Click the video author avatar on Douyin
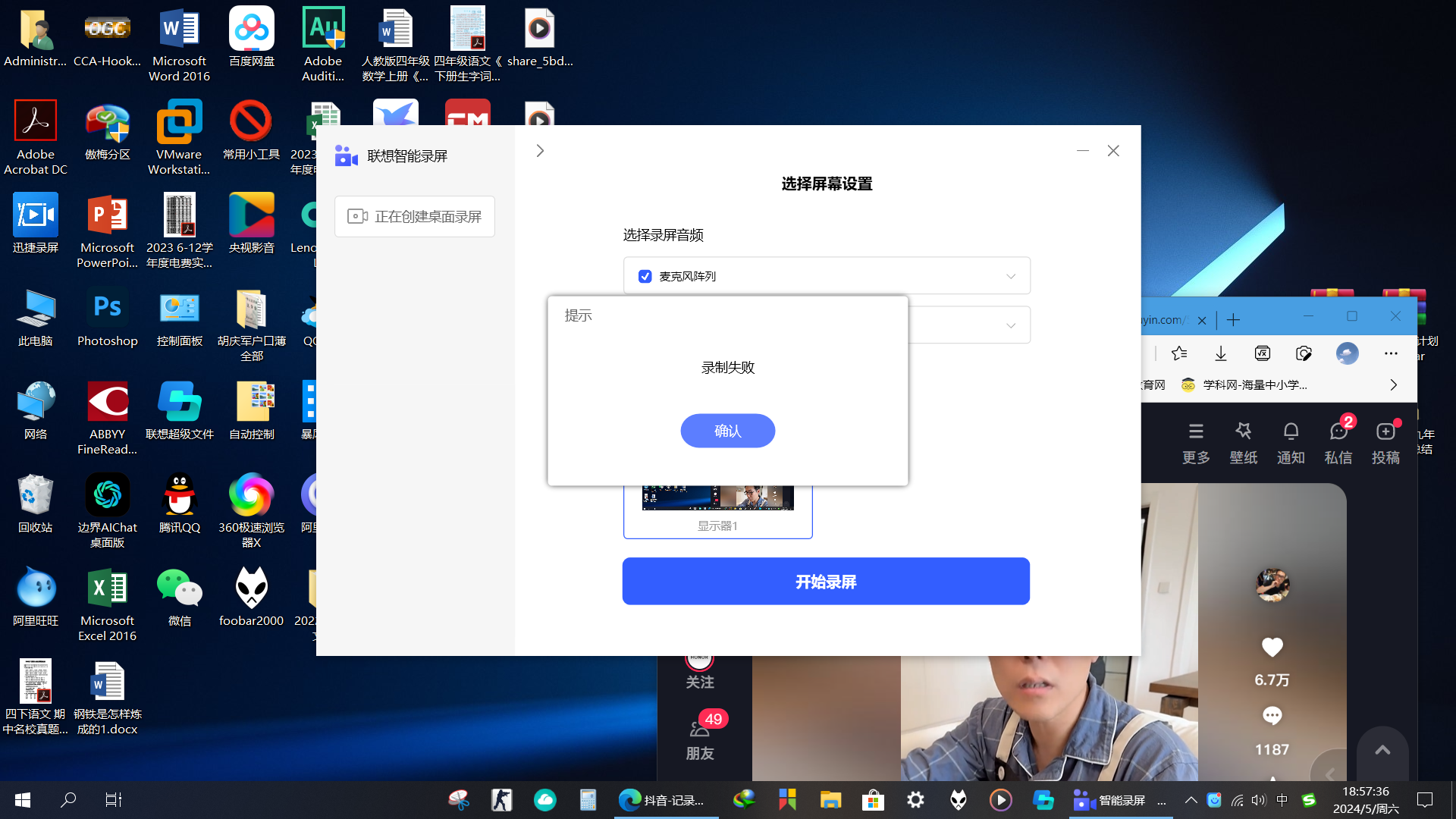This screenshot has height=819, width=1456. pyautogui.click(x=1272, y=585)
